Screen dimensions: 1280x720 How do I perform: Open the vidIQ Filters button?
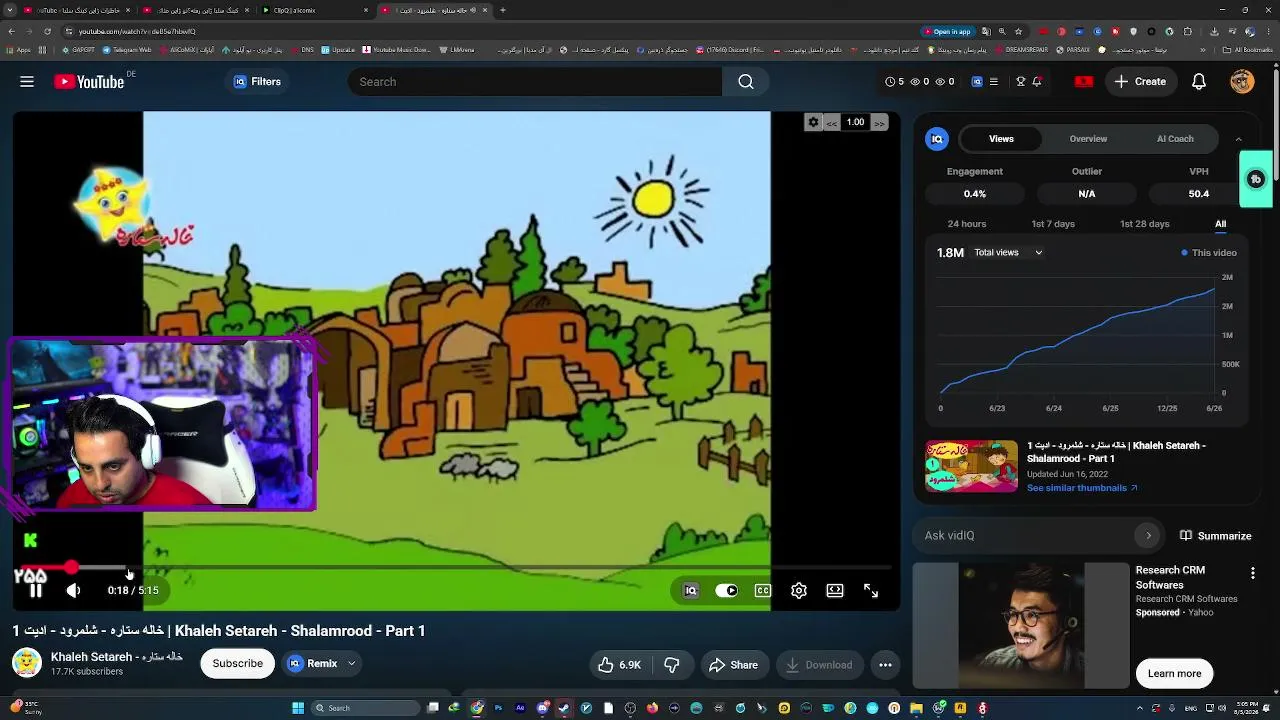pos(257,82)
